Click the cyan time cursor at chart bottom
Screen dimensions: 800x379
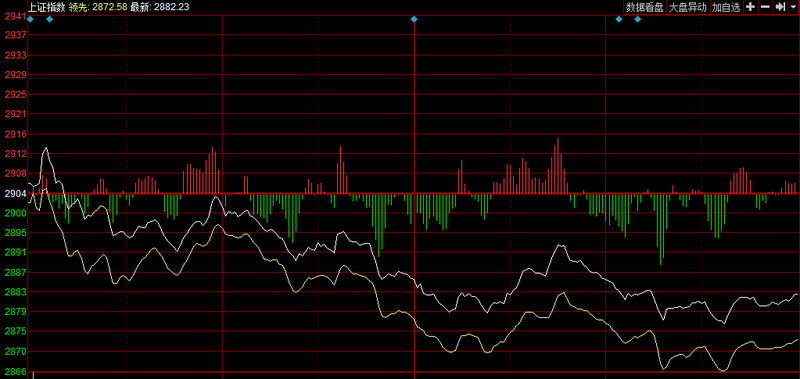33,375
